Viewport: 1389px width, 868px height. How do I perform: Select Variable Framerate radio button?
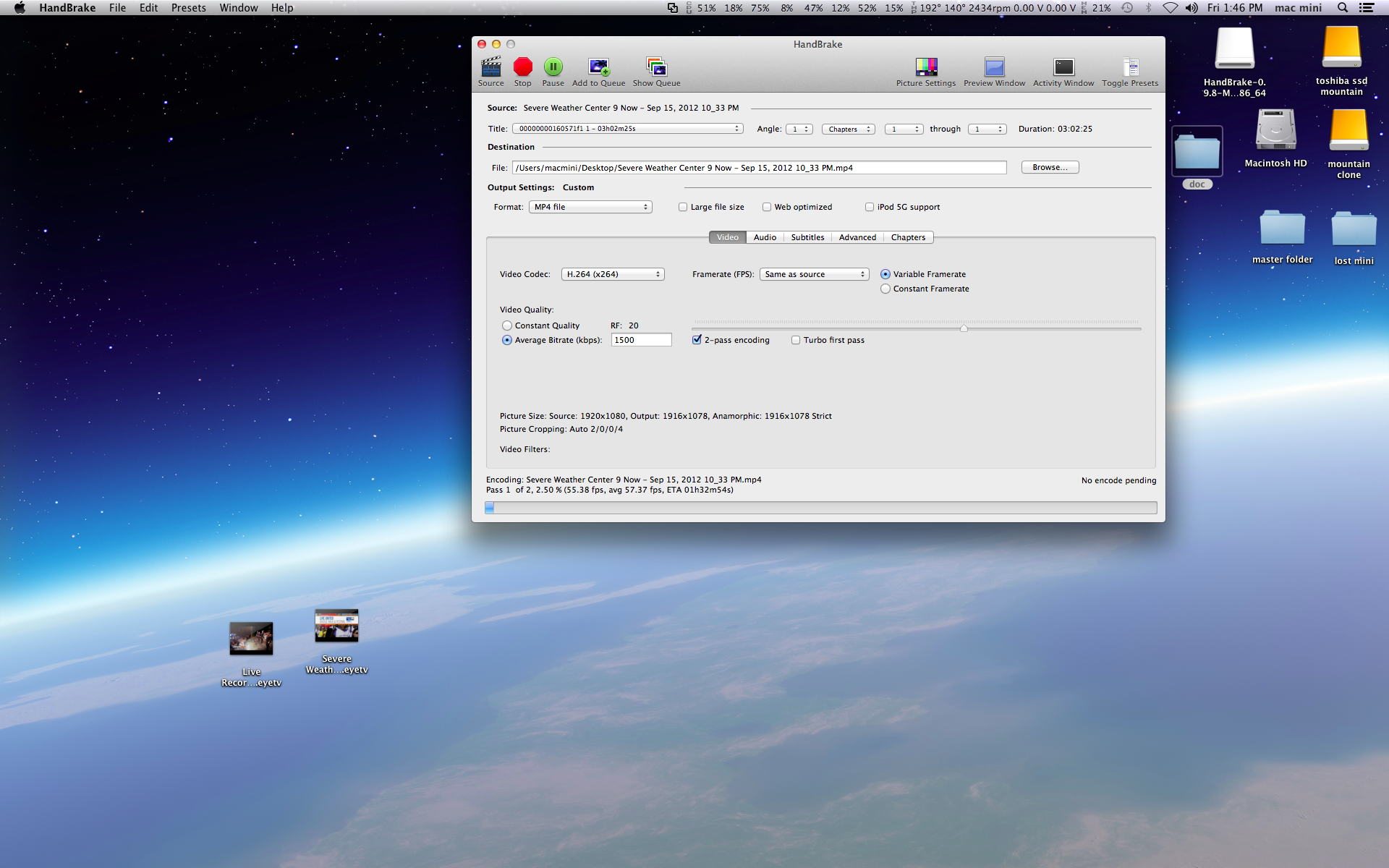click(x=885, y=274)
